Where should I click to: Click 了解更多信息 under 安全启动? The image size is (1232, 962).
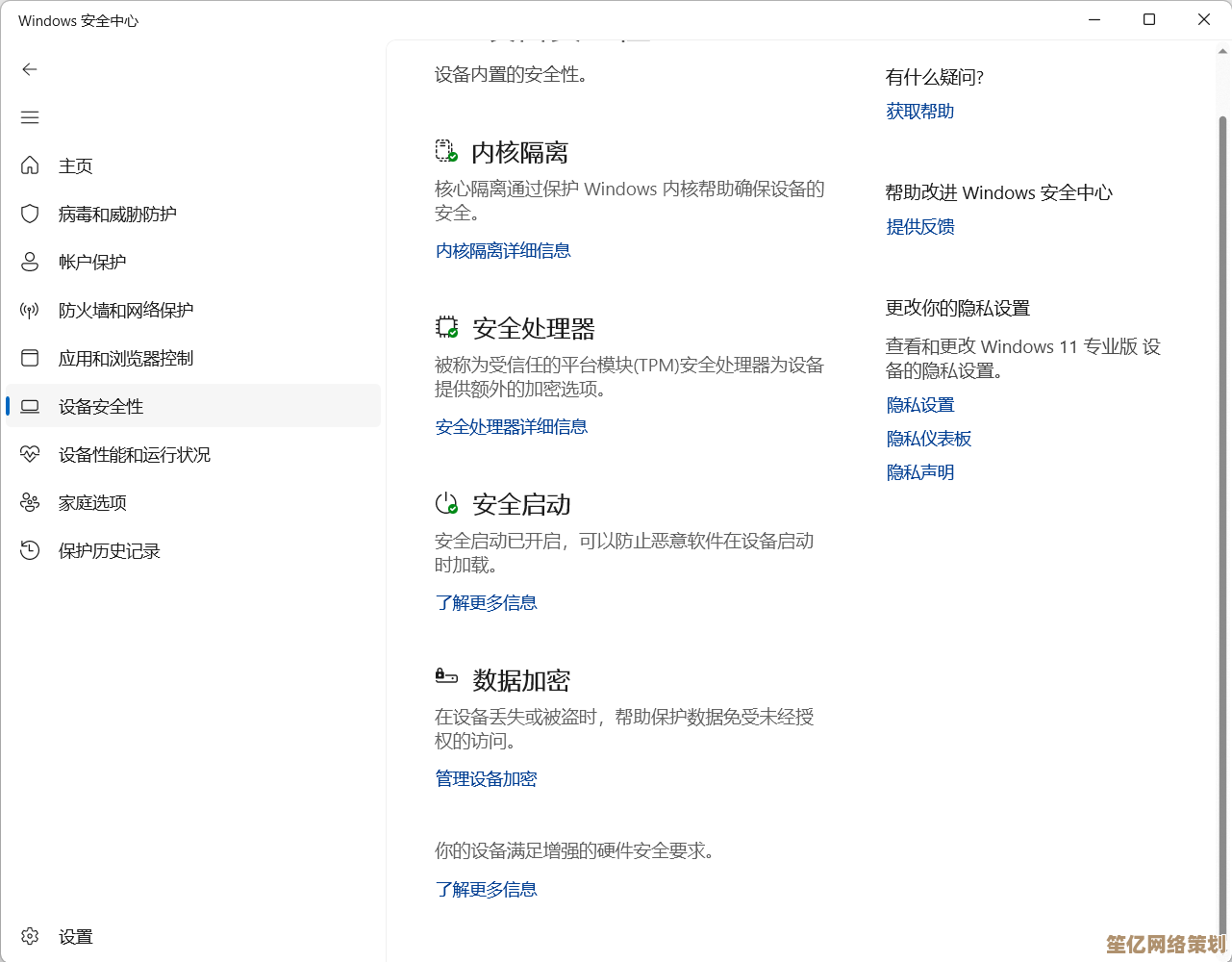point(486,603)
